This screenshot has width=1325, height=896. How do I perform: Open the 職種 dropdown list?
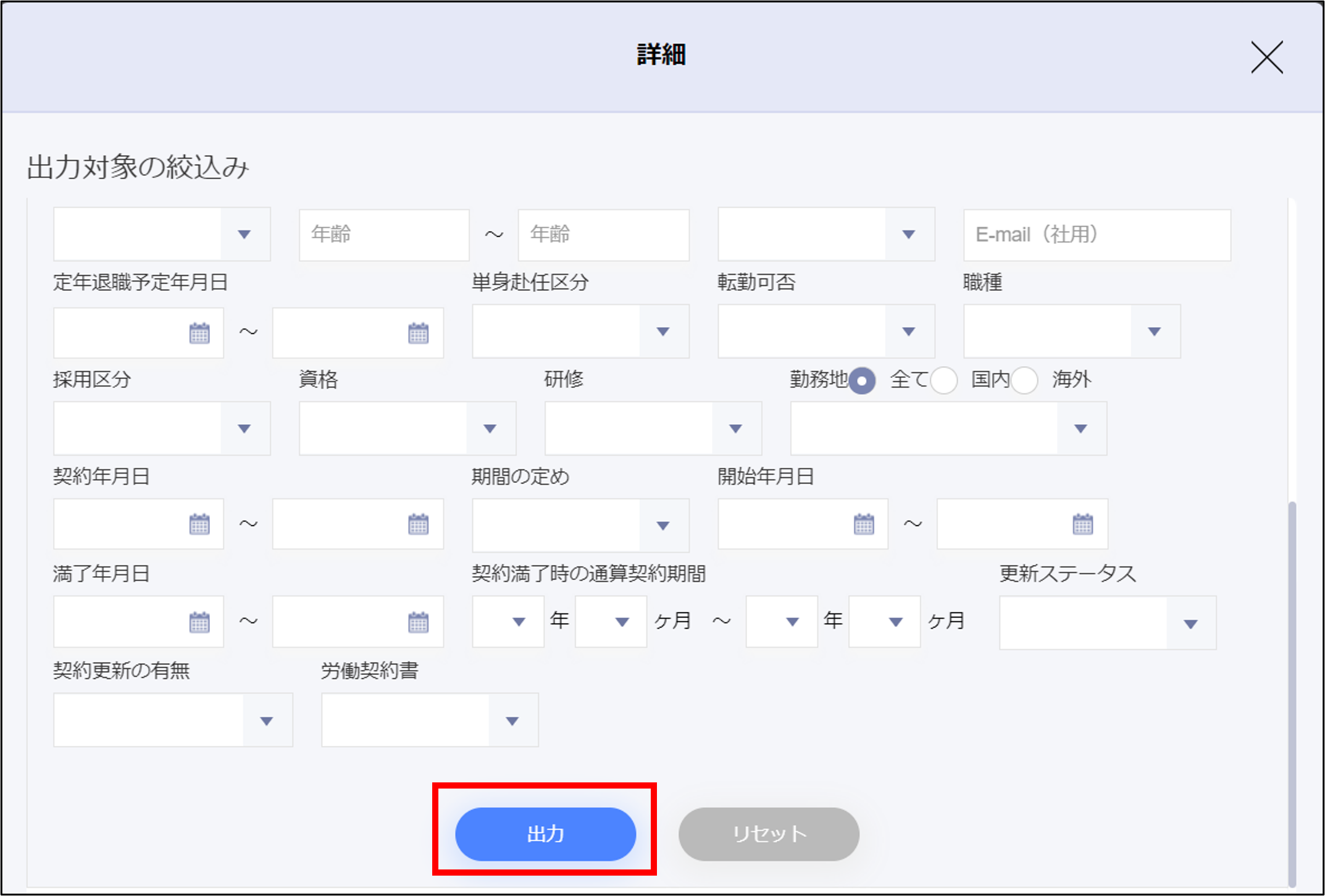tap(1154, 332)
